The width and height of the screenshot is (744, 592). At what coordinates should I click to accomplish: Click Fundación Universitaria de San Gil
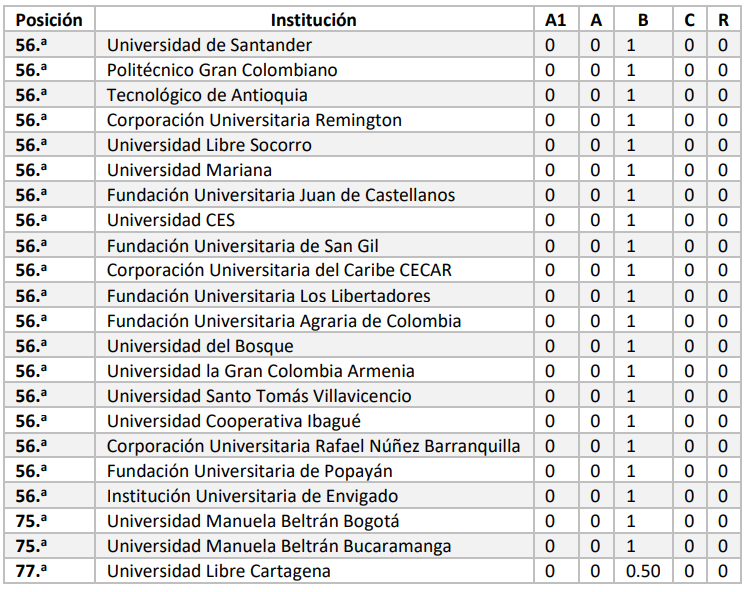pyautogui.click(x=243, y=245)
